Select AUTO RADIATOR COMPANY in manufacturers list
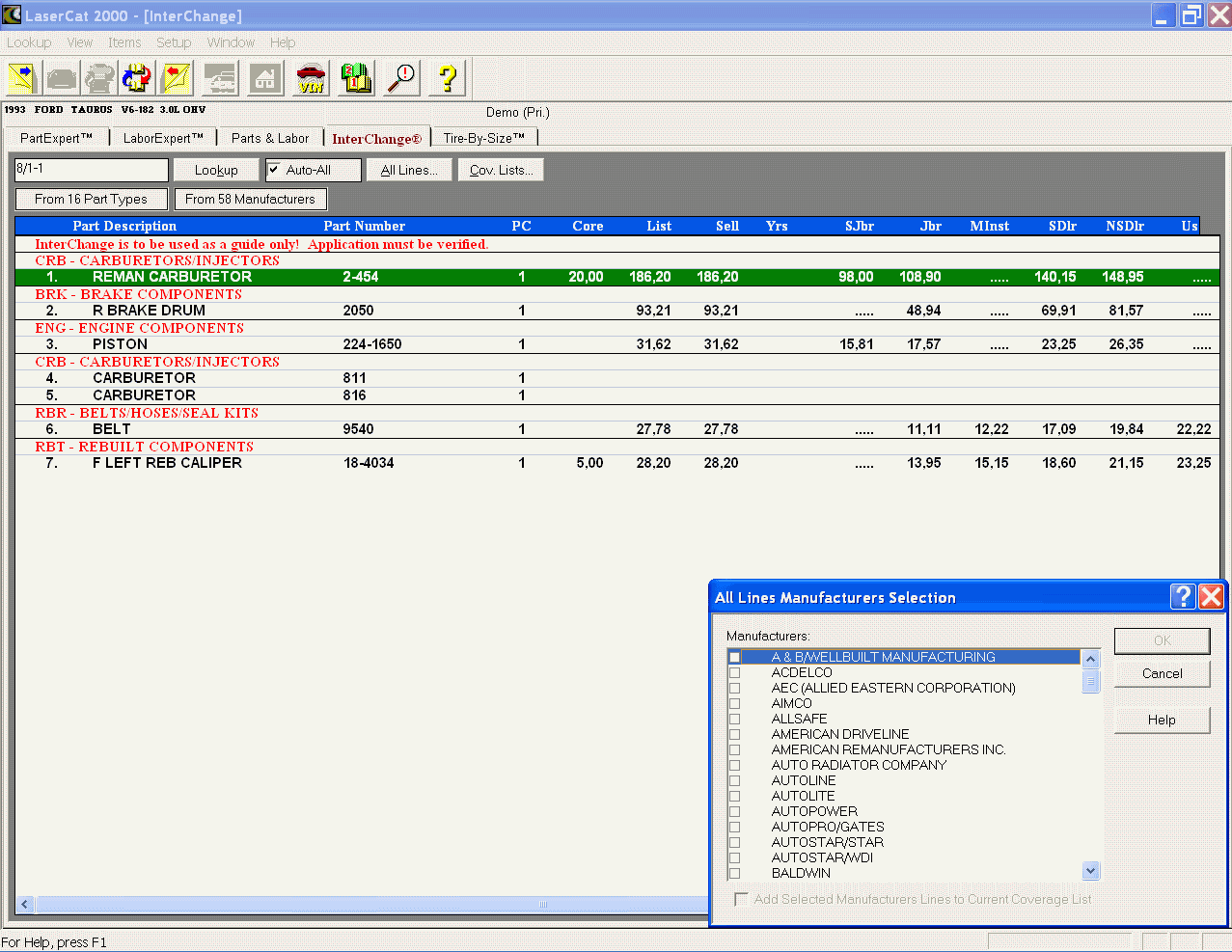The width and height of the screenshot is (1232, 952). (859, 765)
